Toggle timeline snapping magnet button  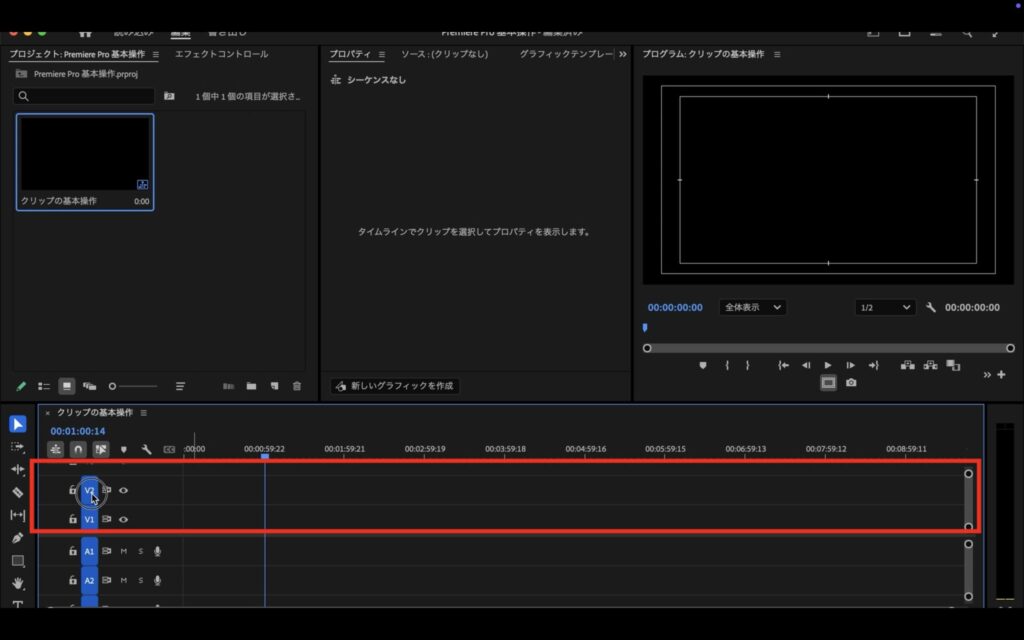coord(78,449)
